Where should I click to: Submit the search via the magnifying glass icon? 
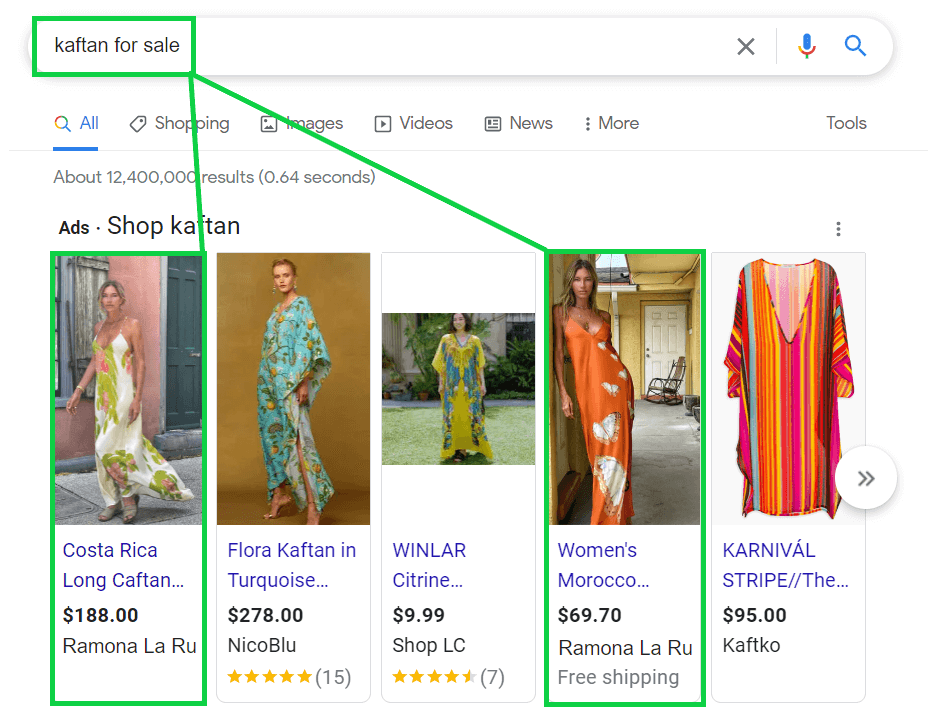click(855, 46)
